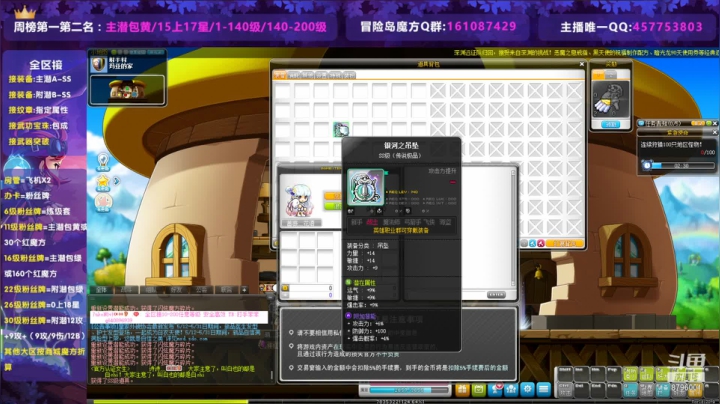
Task: Click the quest text 连续狩猎100只地区怪物
Action: point(671,145)
